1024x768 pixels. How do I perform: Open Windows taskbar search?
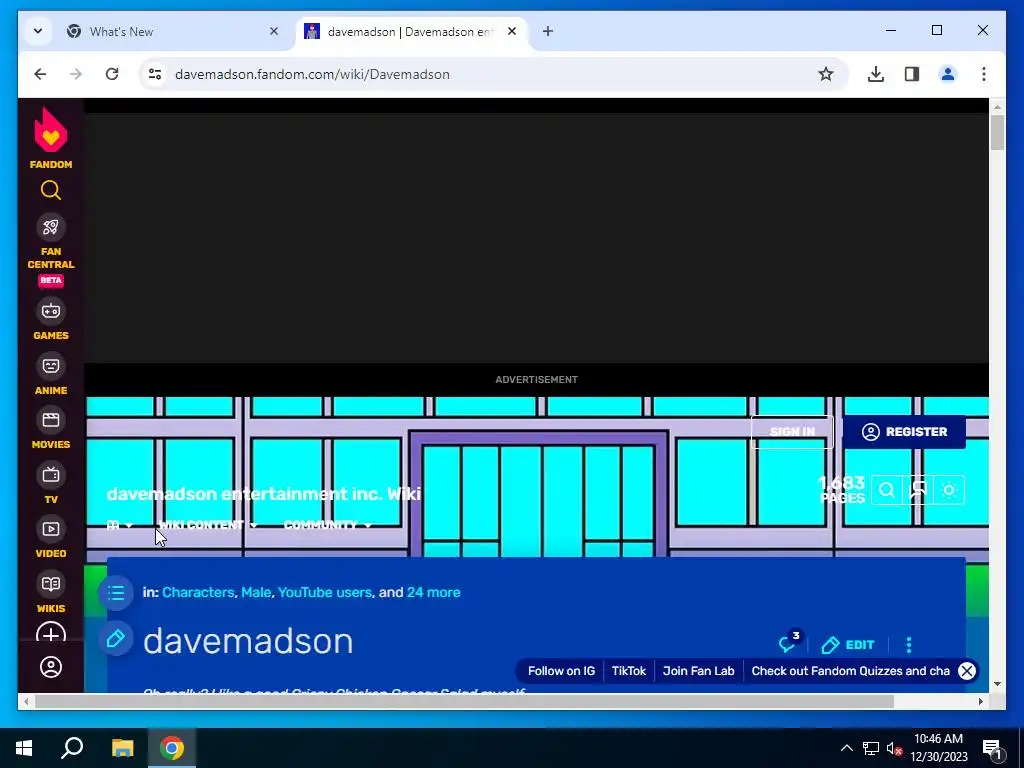(72, 748)
